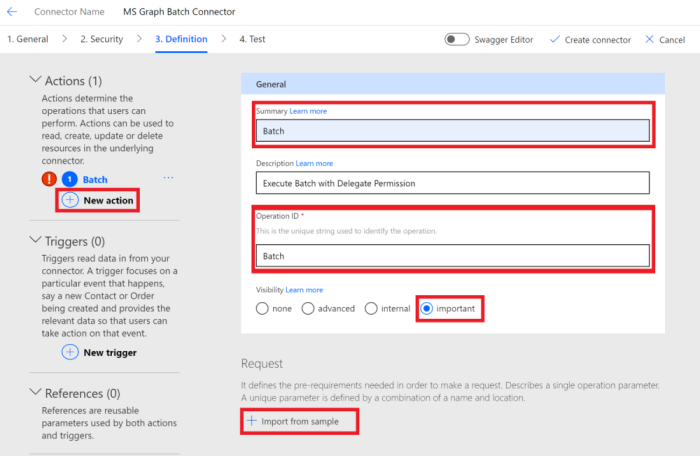Click the Cancel X icon
The width and height of the screenshot is (700, 456).
pyautogui.click(x=650, y=39)
